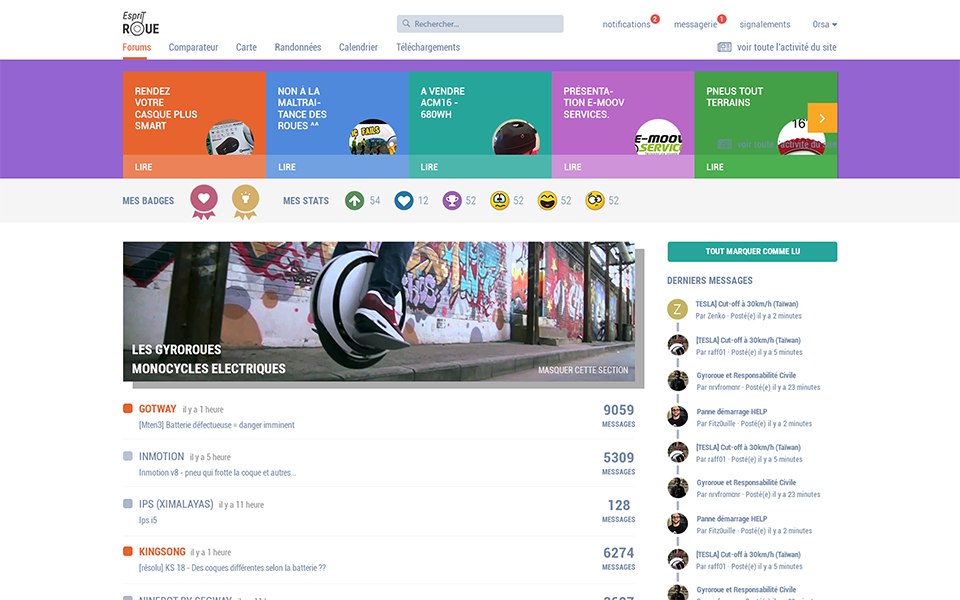Hide section via MASQUER CETTE SECTION
The image size is (960, 600).
[x=583, y=370]
